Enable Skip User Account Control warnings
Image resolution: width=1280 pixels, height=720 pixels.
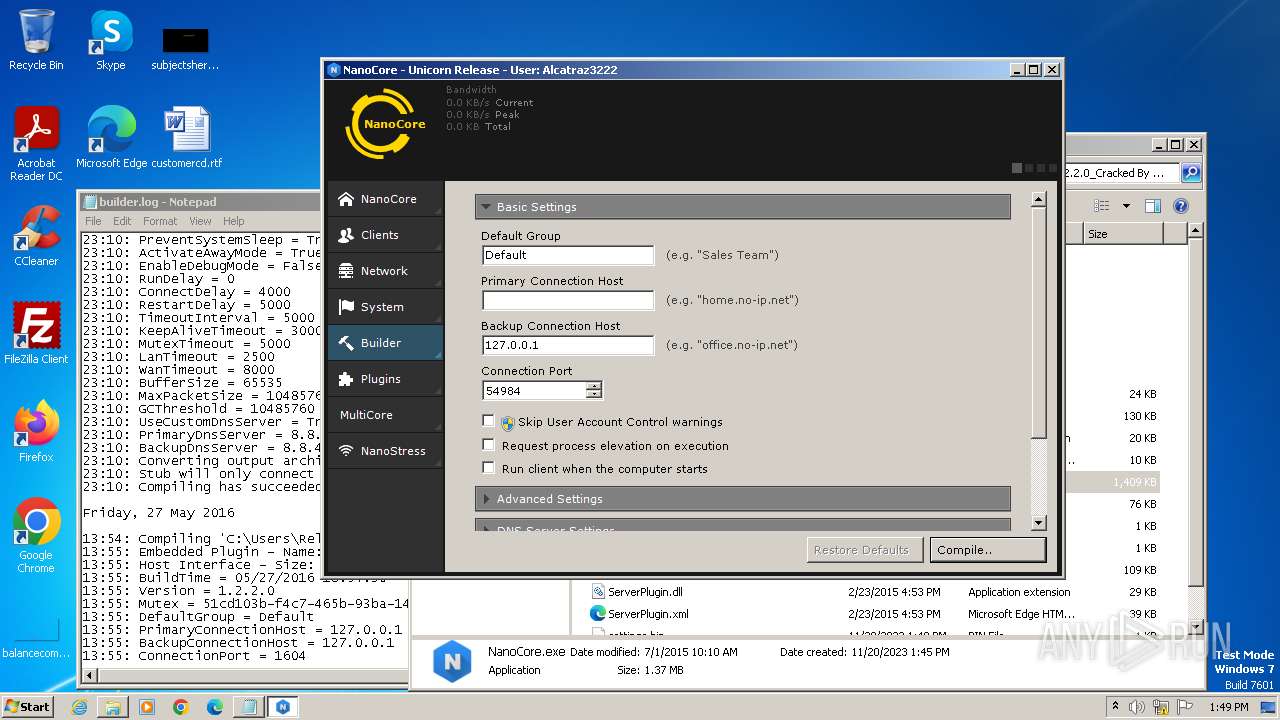488,421
